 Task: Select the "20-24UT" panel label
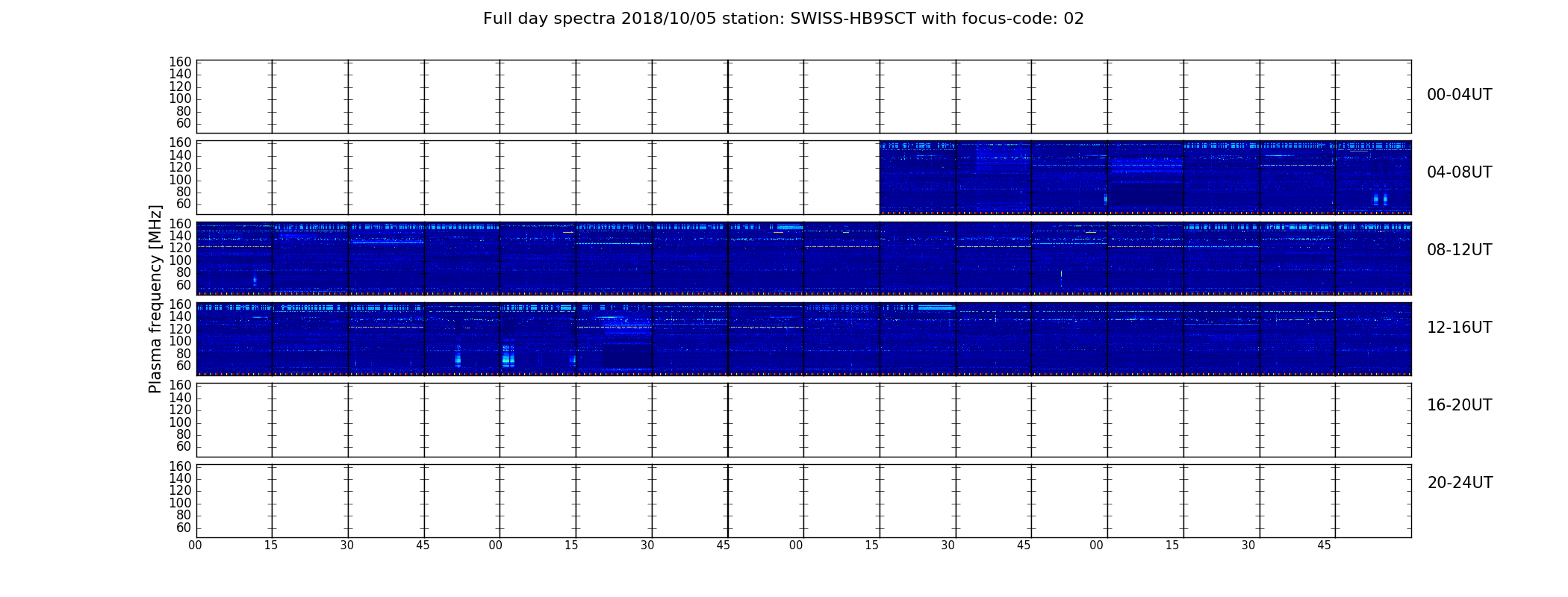1460,483
